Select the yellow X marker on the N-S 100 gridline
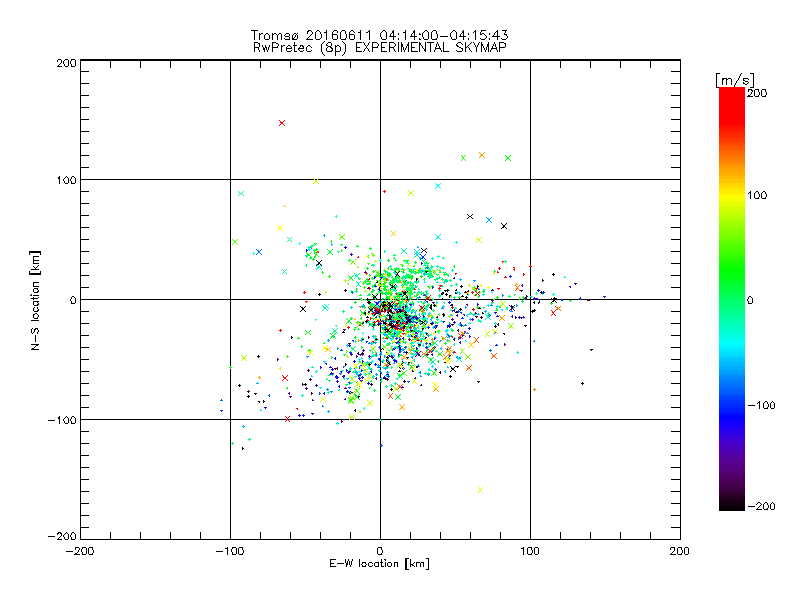The image size is (800, 600). click(316, 181)
